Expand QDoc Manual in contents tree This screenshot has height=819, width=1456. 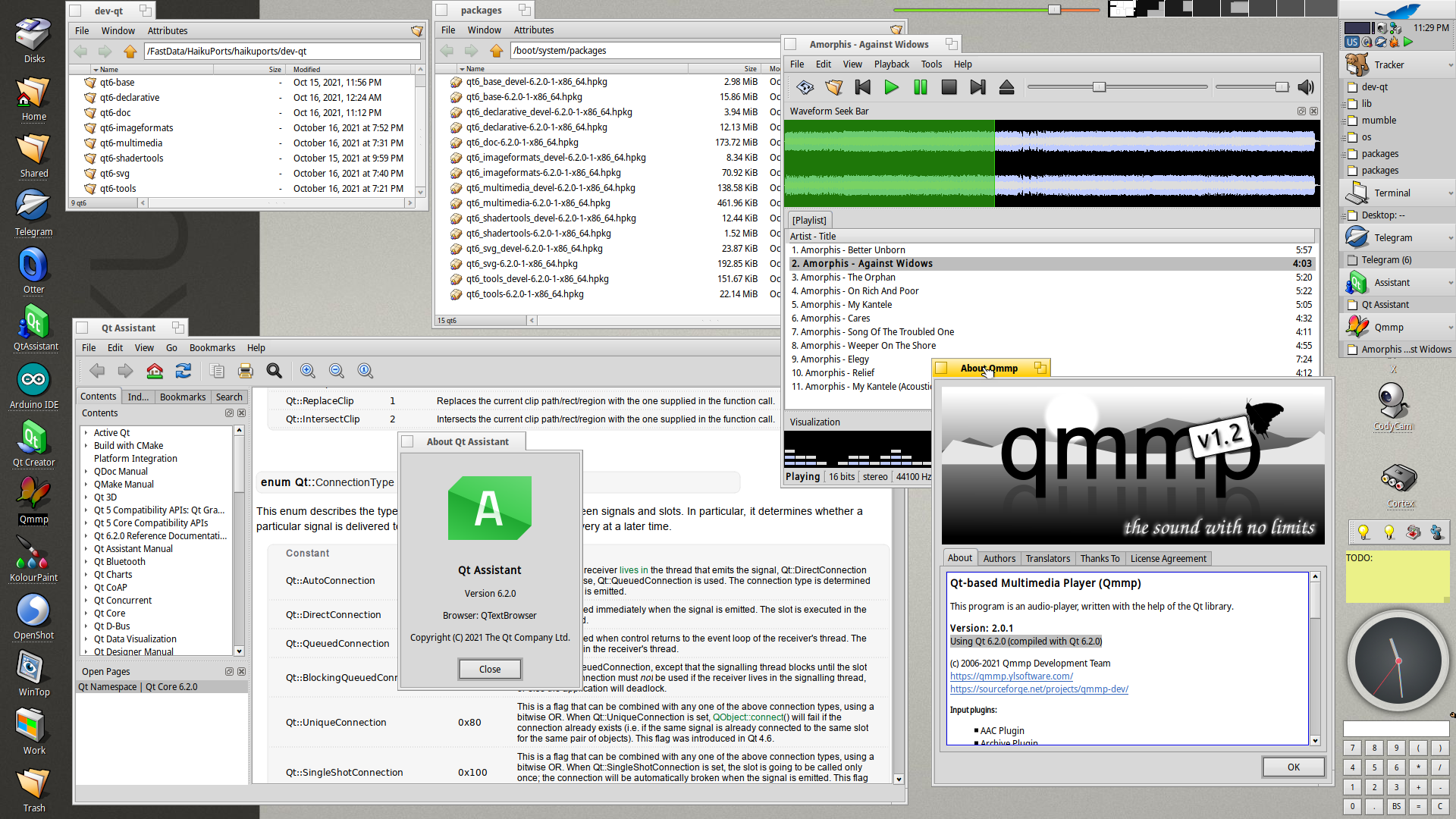point(86,472)
